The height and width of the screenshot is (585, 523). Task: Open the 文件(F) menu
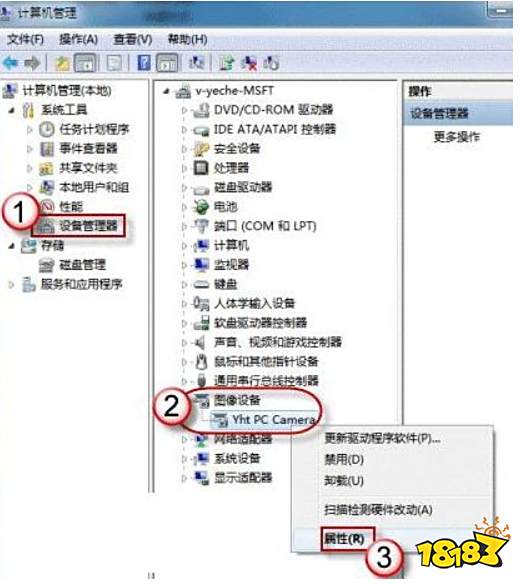click(25, 39)
